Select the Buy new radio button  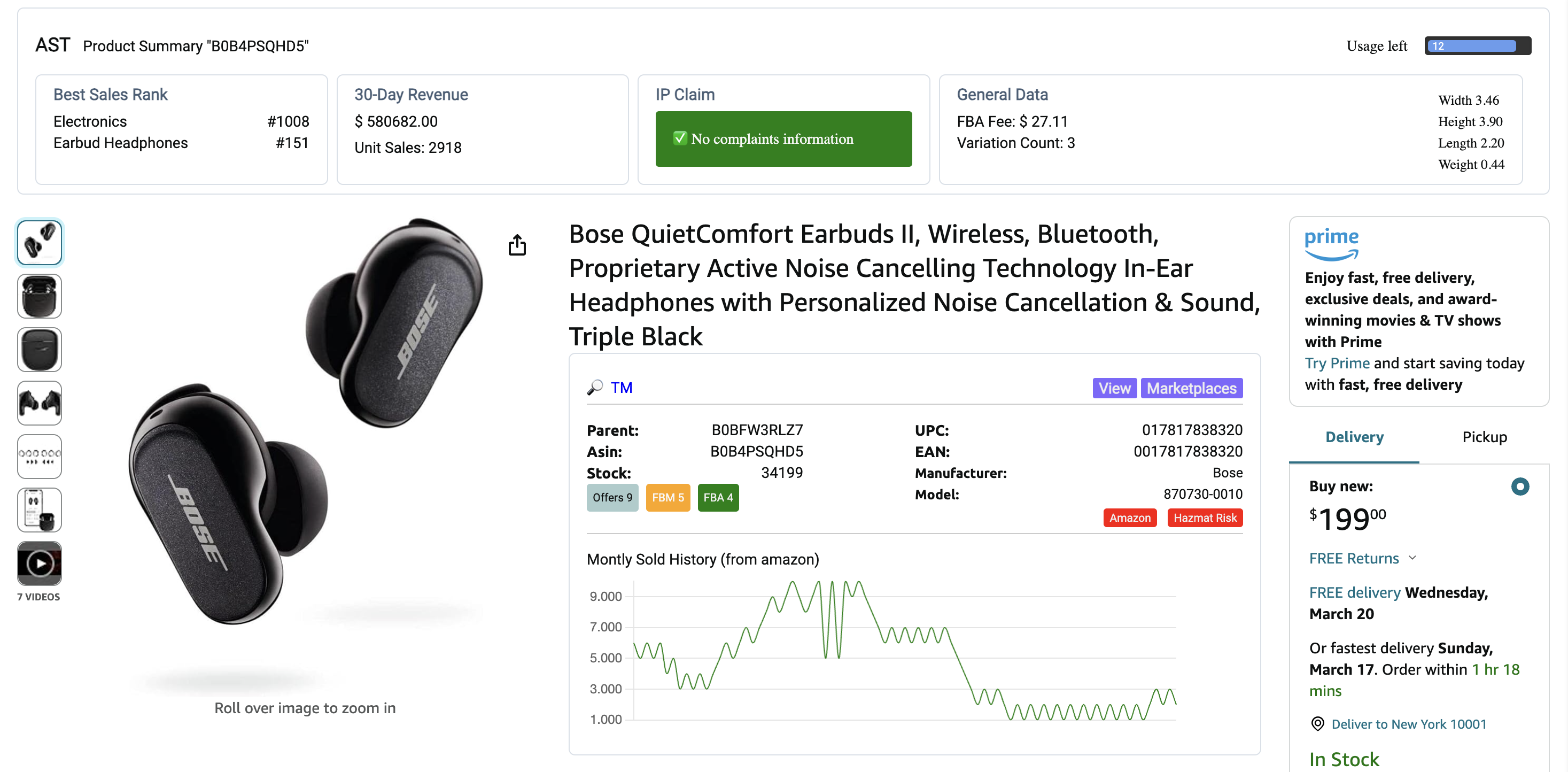tap(1519, 486)
